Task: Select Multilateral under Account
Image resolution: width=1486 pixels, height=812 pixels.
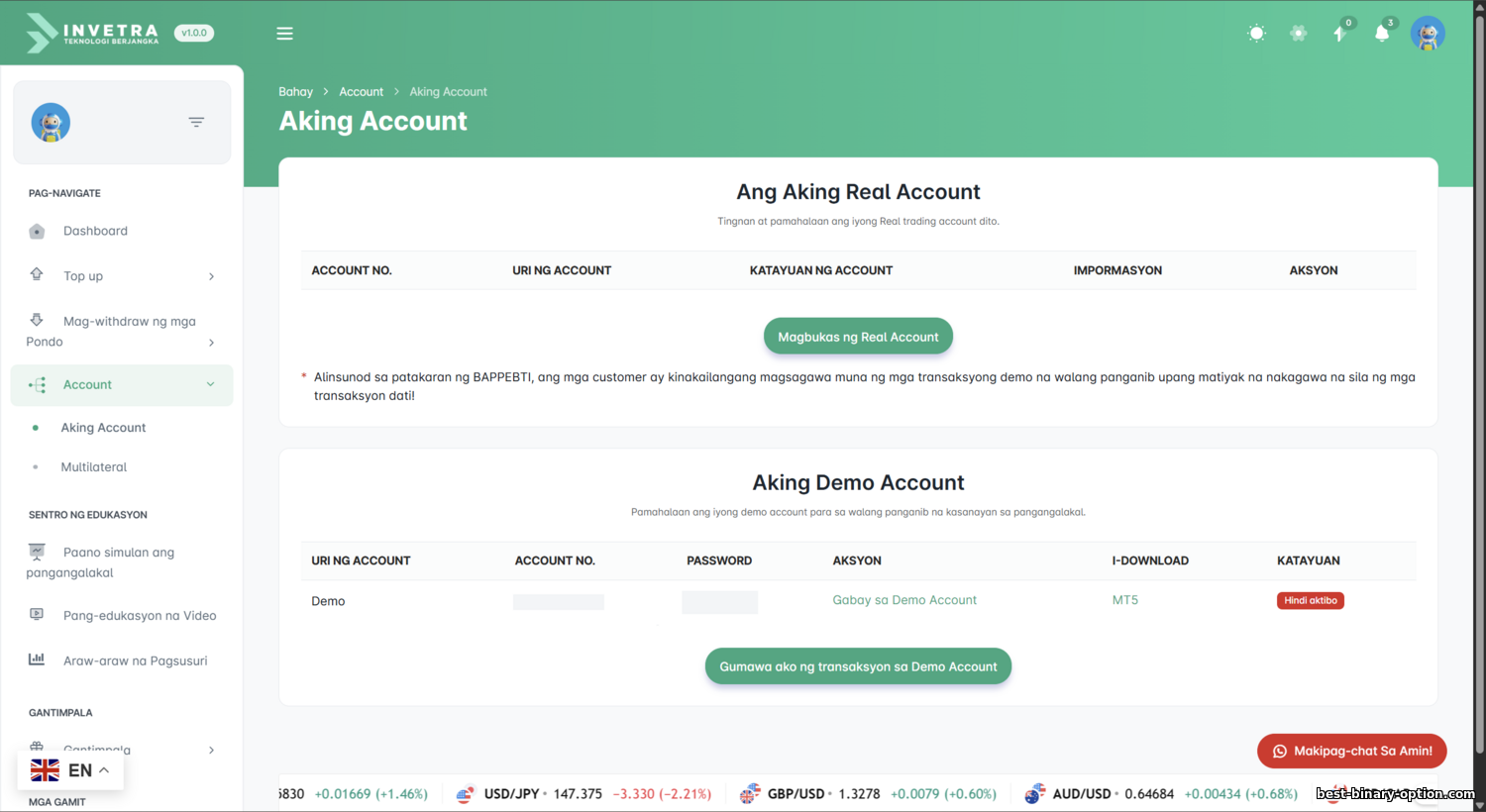Action: 94,467
